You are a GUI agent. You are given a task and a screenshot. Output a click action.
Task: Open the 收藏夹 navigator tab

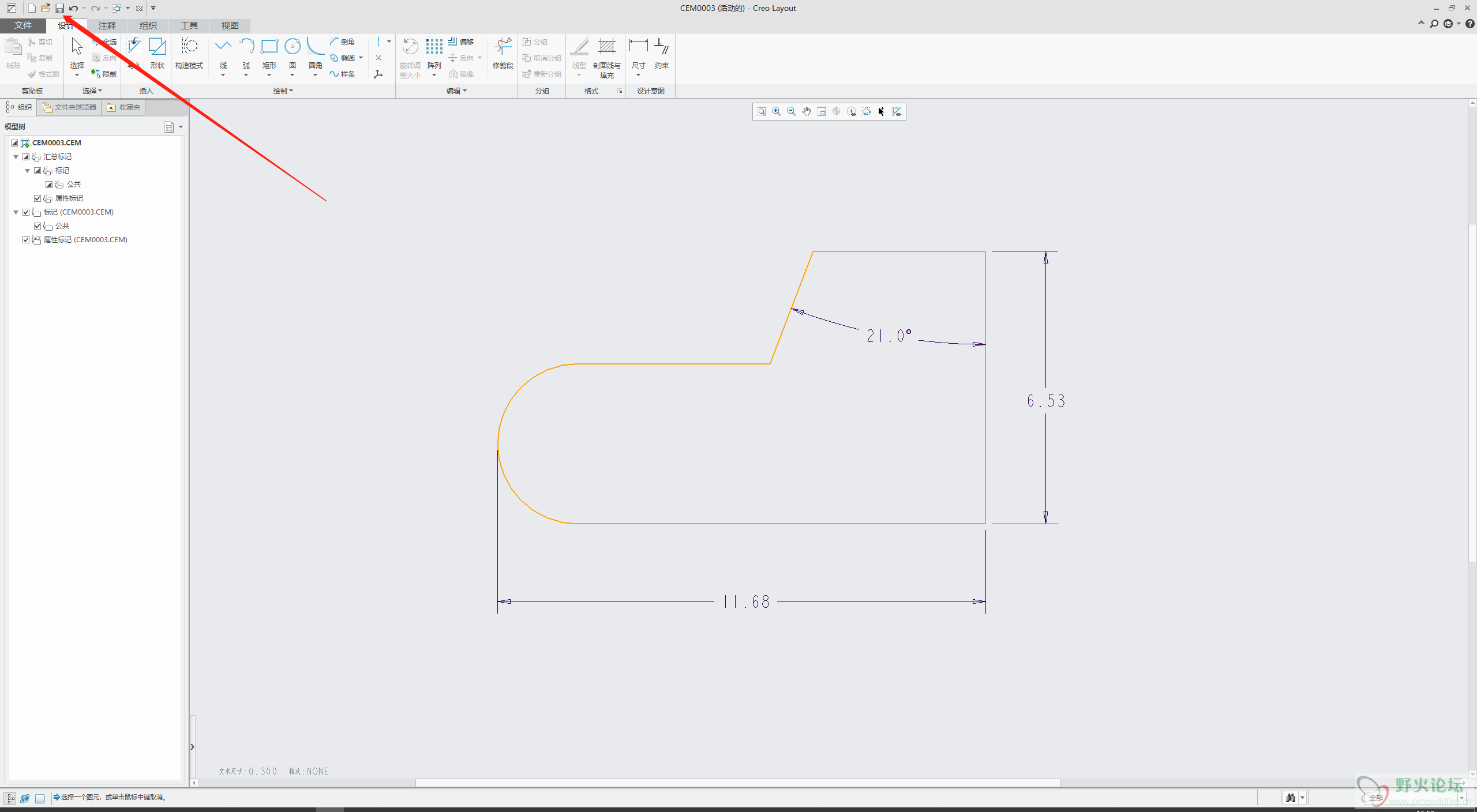coord(123,107)
